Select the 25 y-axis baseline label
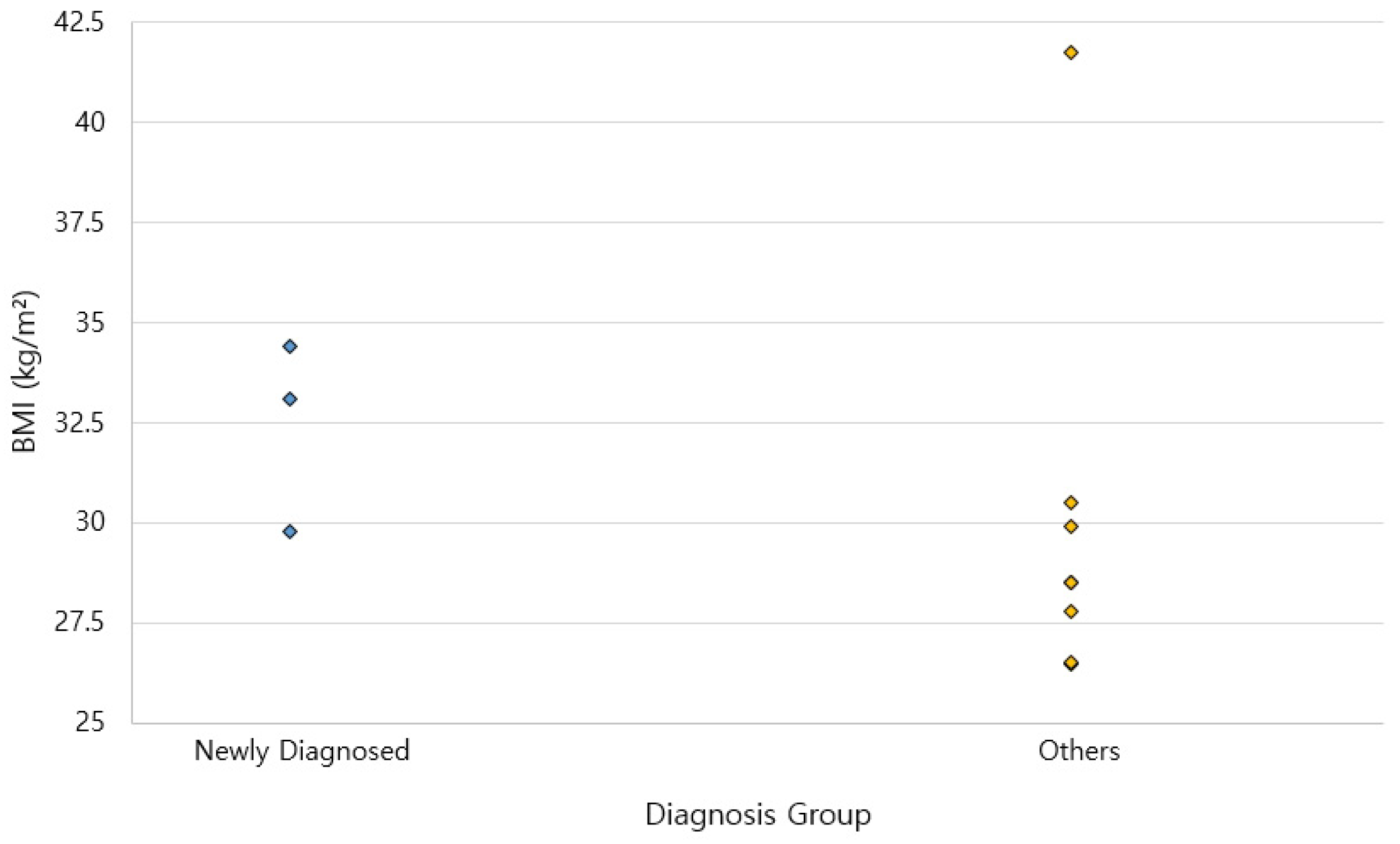The height and width of the screenshot is (844, 1400). click(x=90, y=722)
